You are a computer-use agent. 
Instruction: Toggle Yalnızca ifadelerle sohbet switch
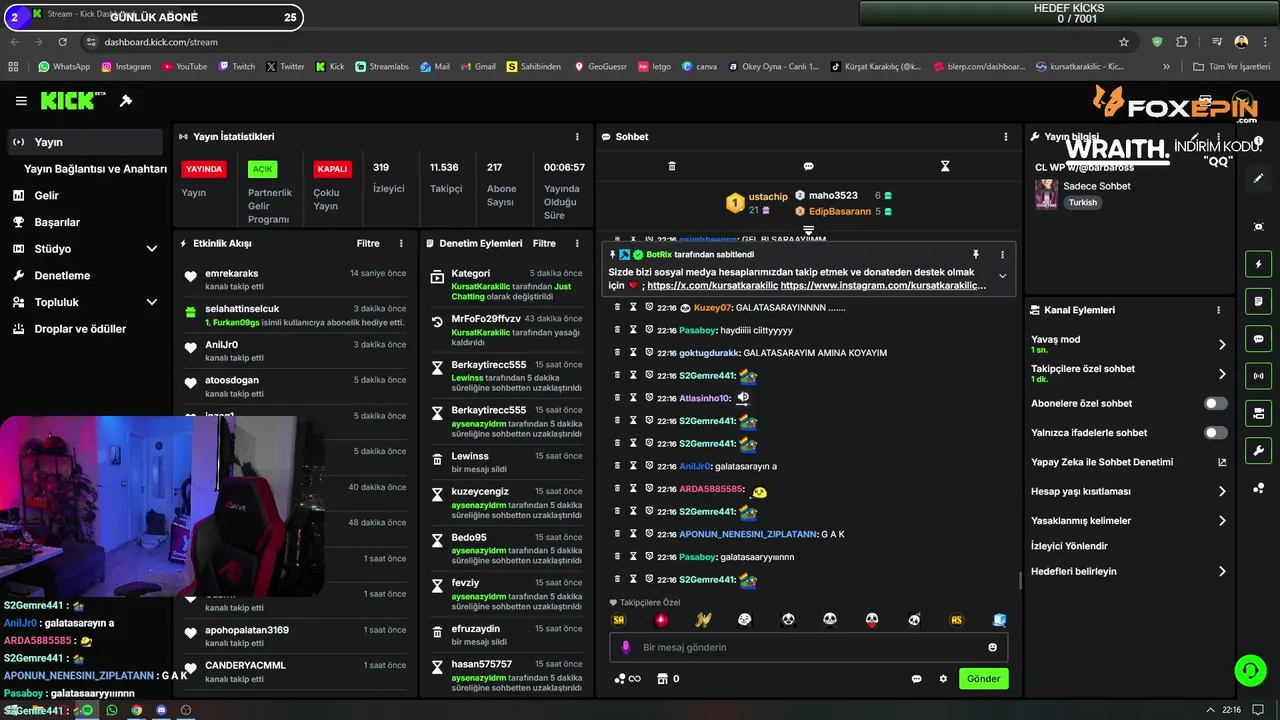coord(1216,433)
